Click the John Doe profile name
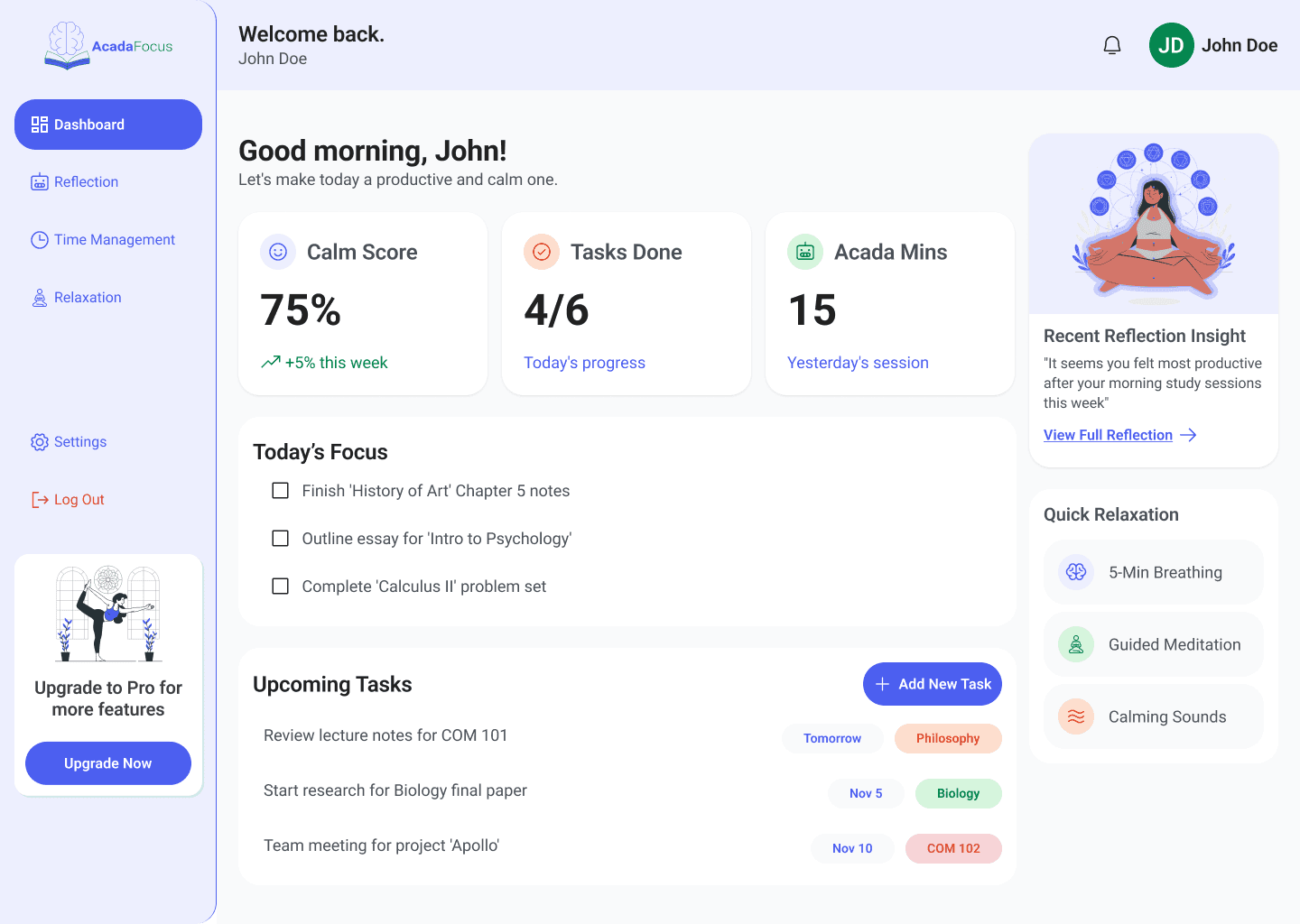 pos(1240,45)
